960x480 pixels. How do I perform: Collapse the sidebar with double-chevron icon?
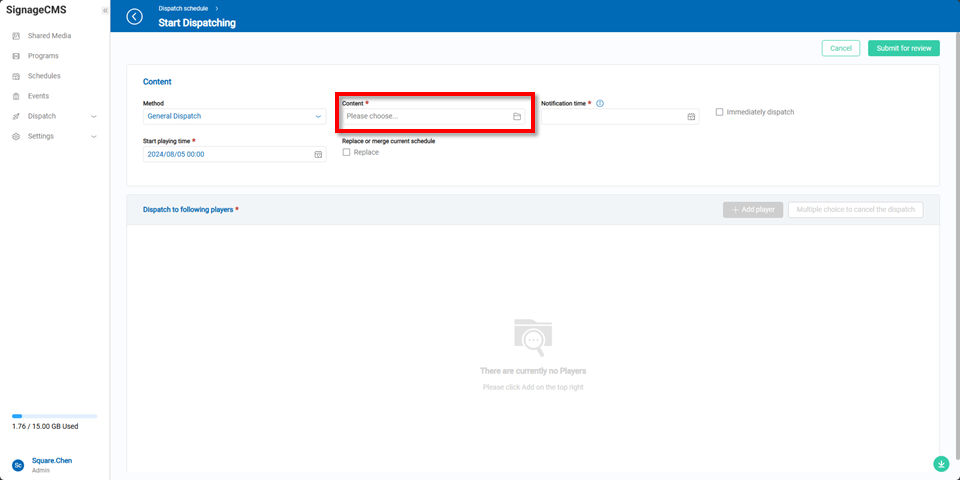(x=105, y=10)
